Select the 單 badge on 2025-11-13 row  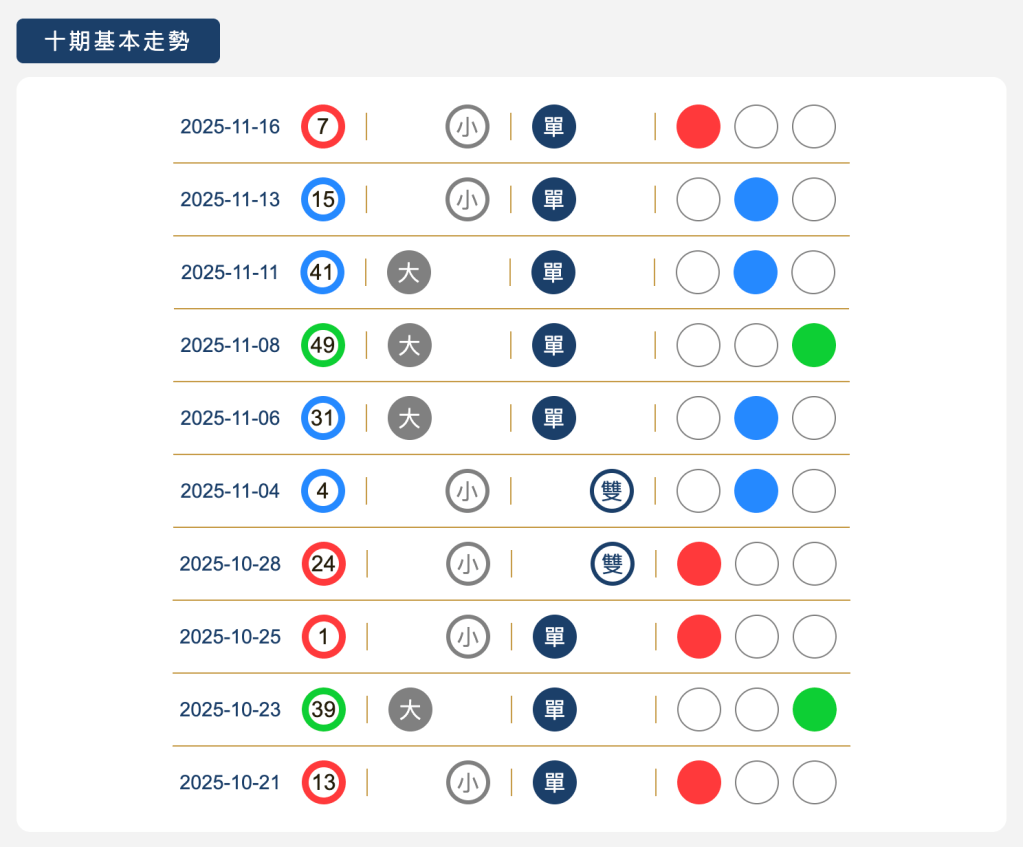(553, 199)
